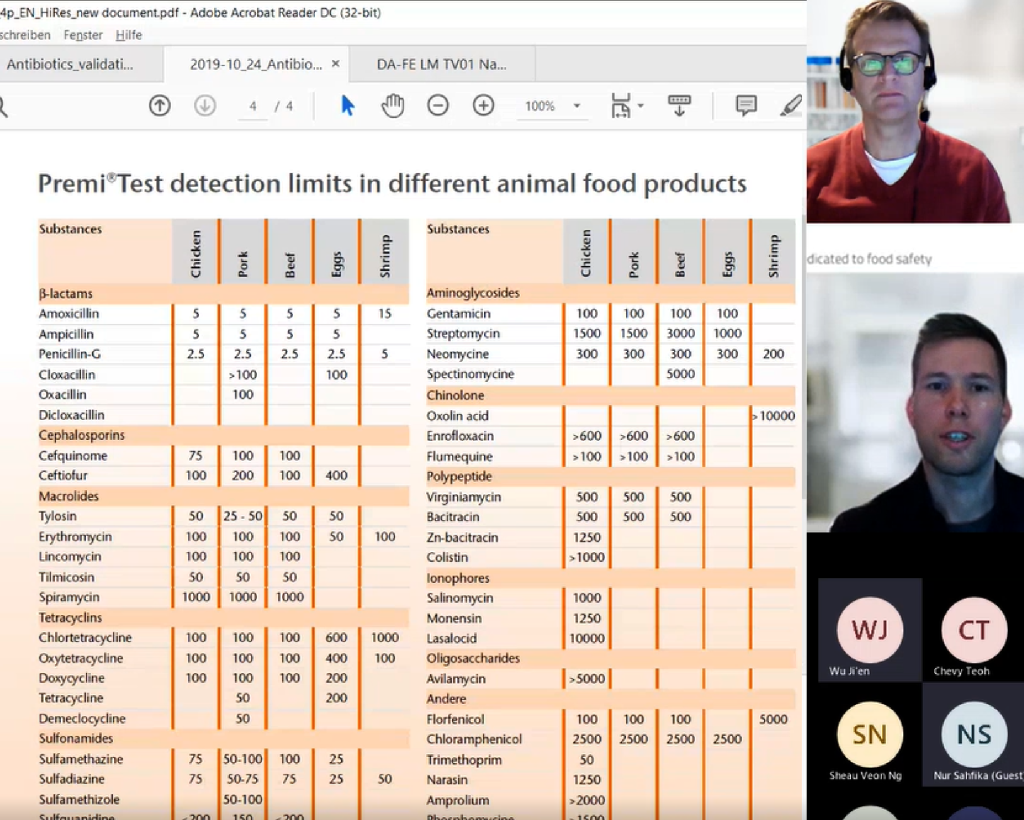Activate the selection arrow tool

pos(347,106)
